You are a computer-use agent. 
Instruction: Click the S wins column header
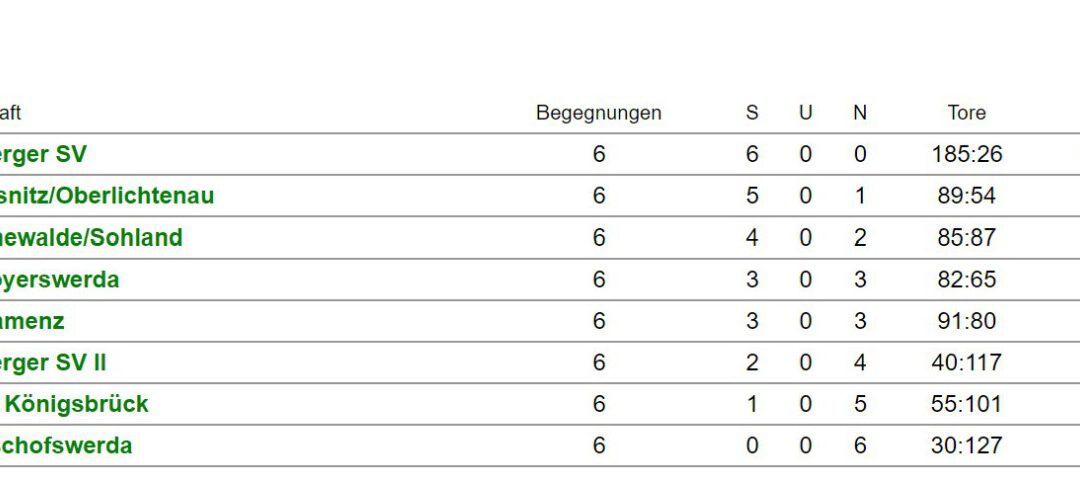(751, 112)
